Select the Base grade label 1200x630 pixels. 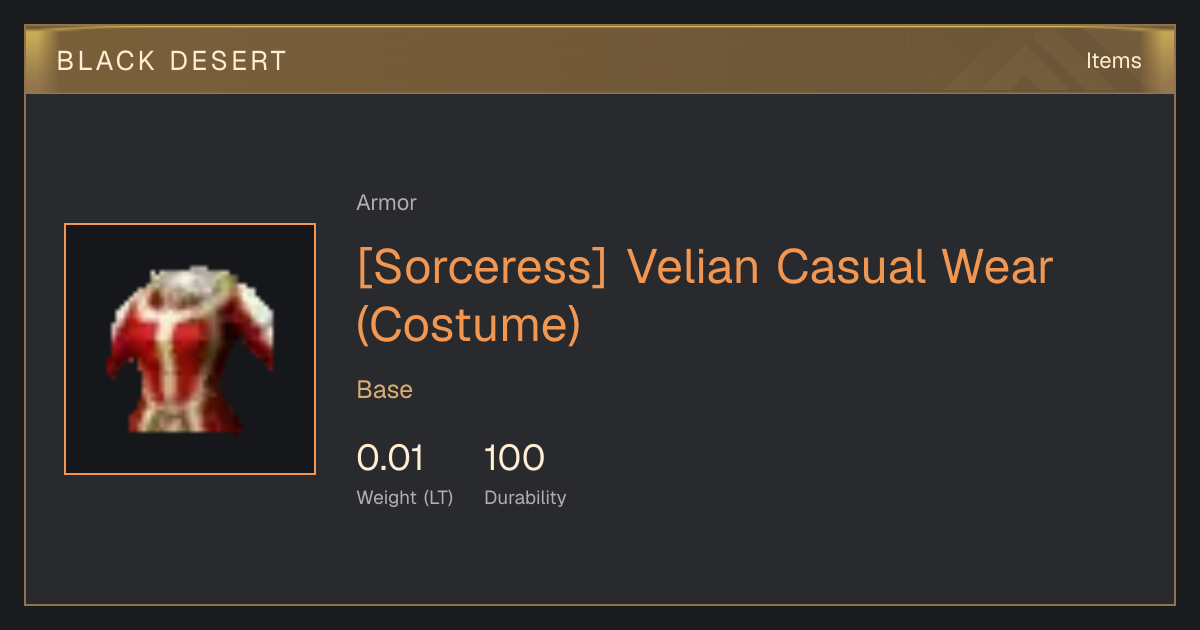(385, 390)
